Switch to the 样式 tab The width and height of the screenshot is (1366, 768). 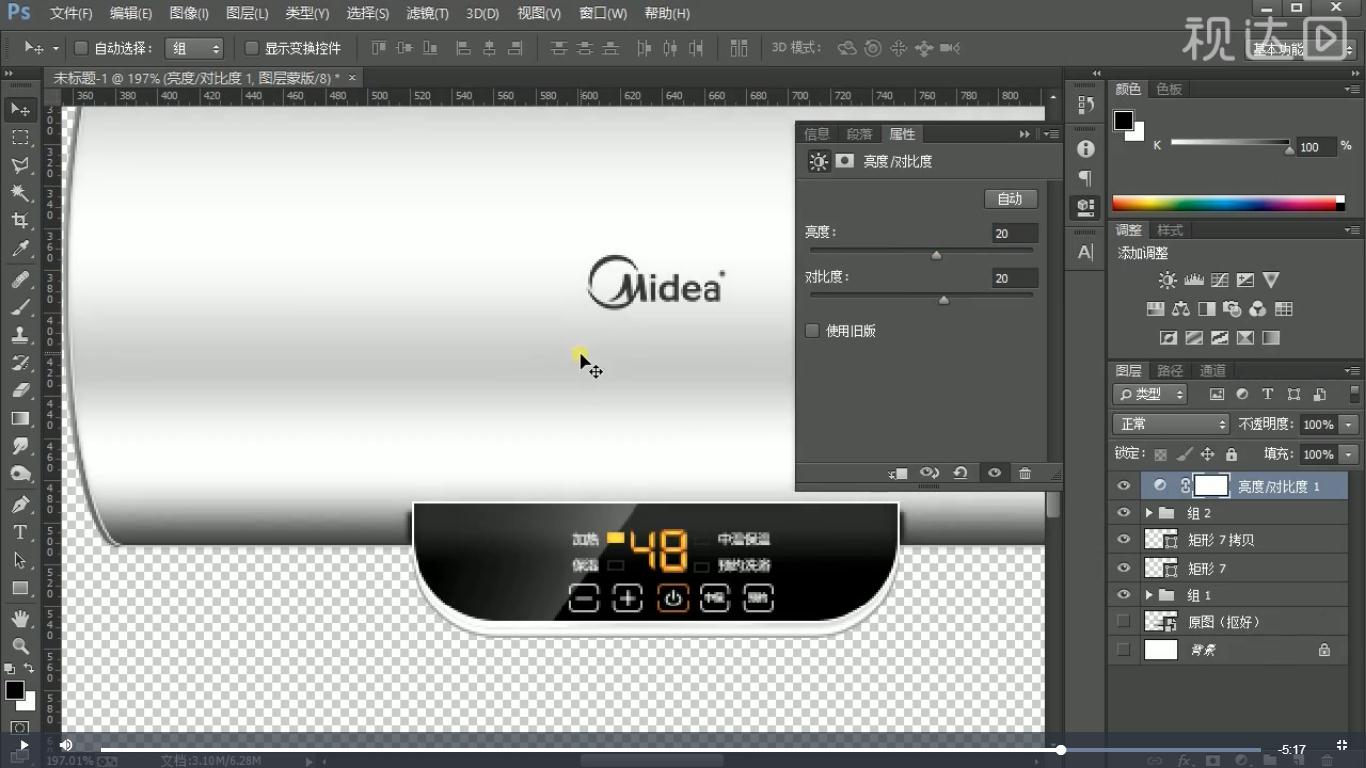click(x=1170, y=230)
